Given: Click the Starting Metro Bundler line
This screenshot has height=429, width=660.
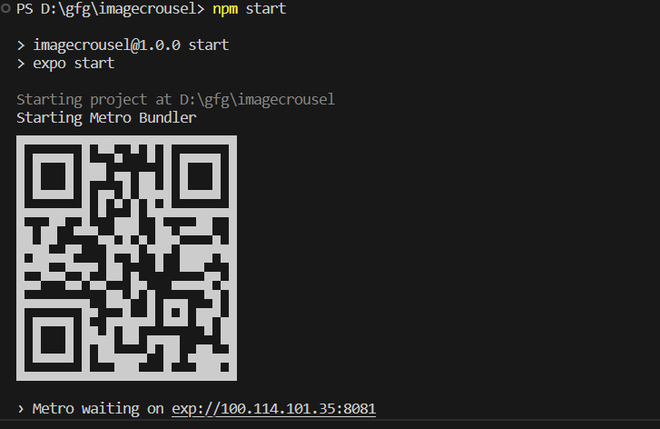Looking at the screenshot, I should pos(106,118).
